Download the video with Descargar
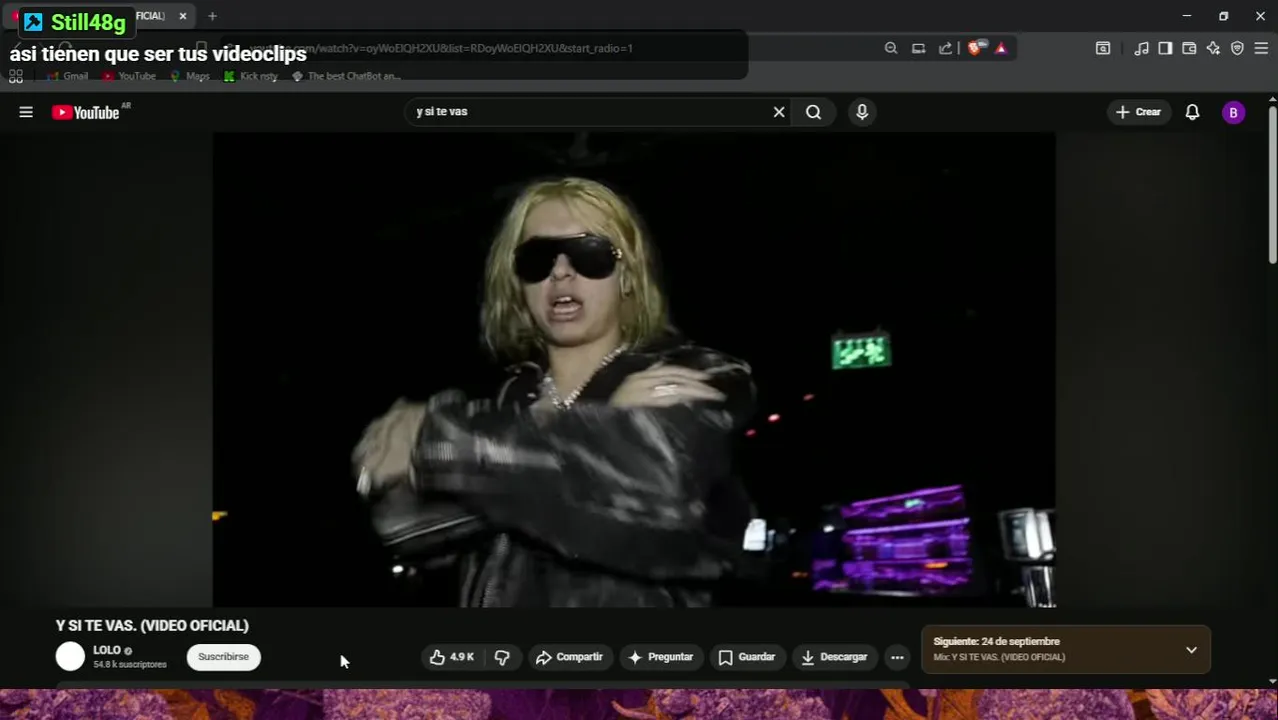1278x720 pixels. pos(834,657)
